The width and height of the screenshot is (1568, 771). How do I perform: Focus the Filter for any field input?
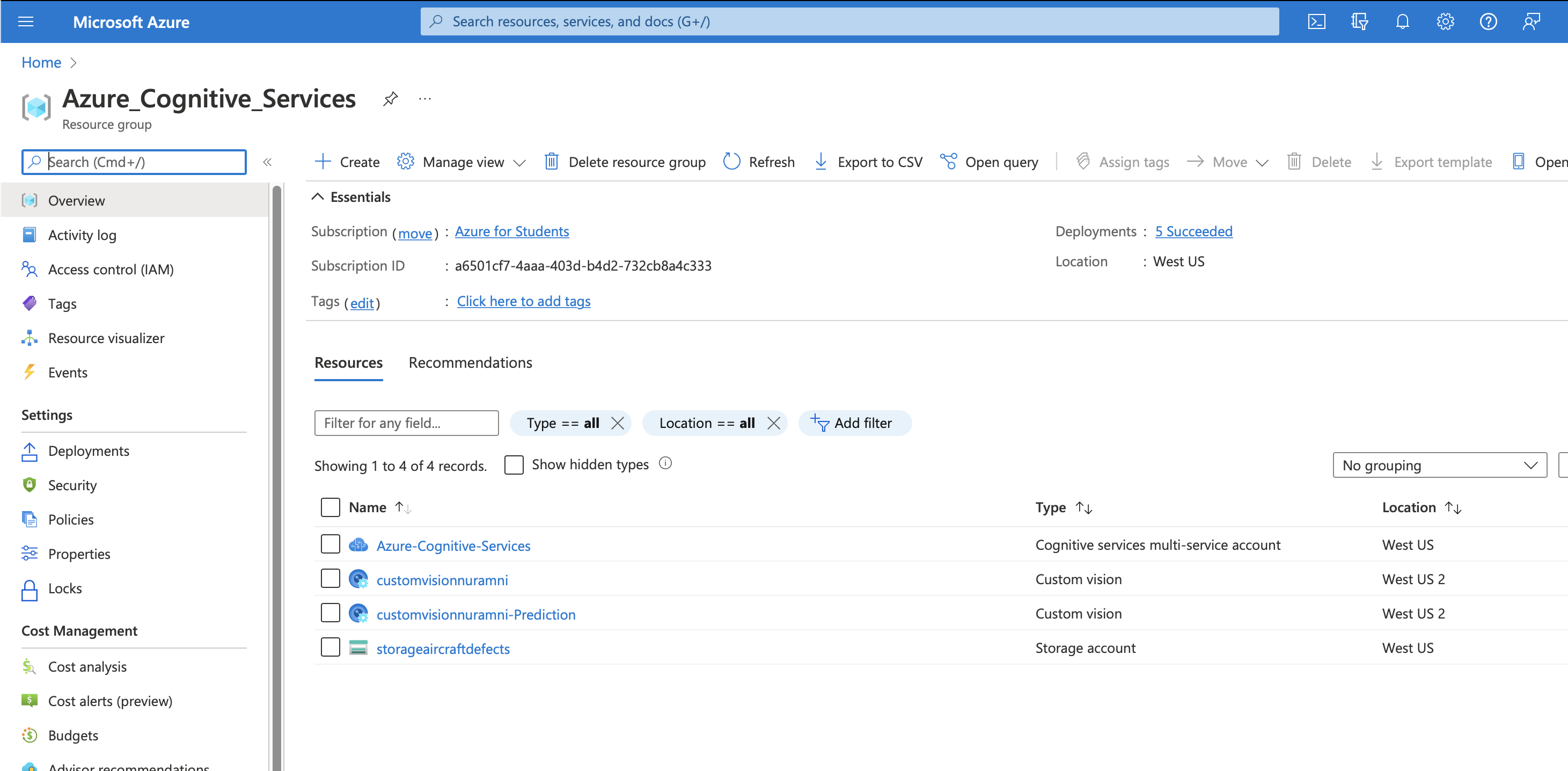coord(407,423)
